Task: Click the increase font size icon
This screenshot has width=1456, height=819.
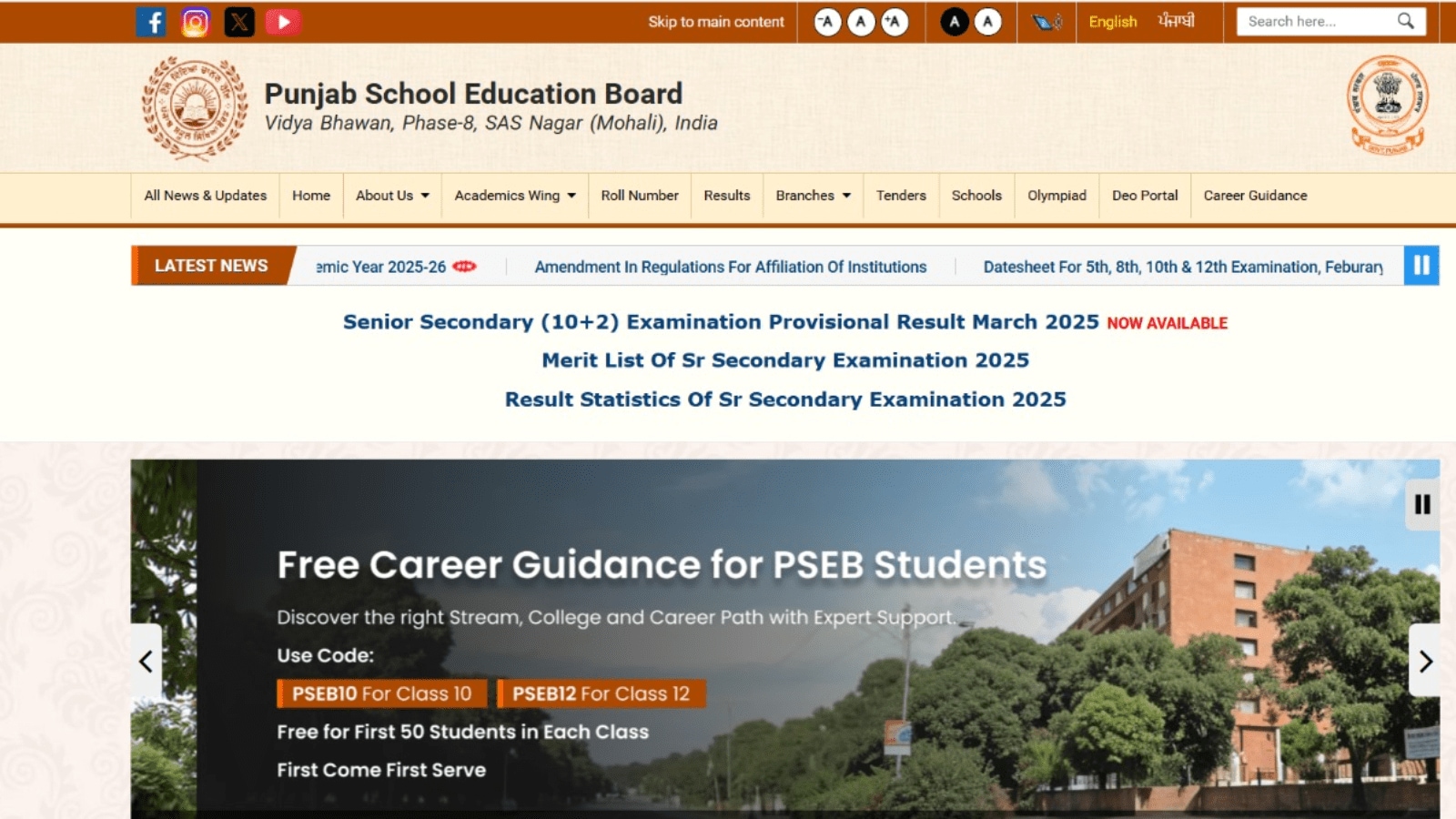Action: (x=895, y=22)
